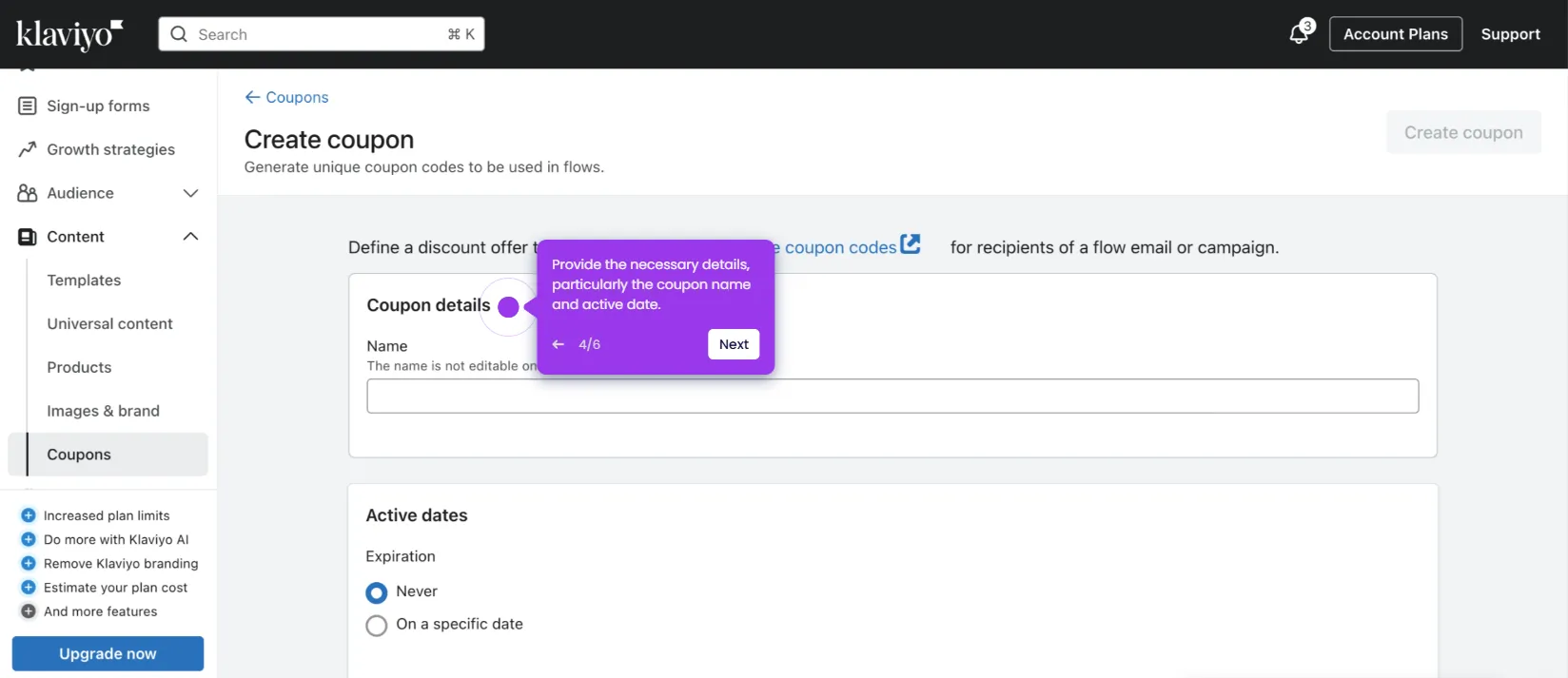Click the Klaviyo logo
1568x678 pixels.
69,34
